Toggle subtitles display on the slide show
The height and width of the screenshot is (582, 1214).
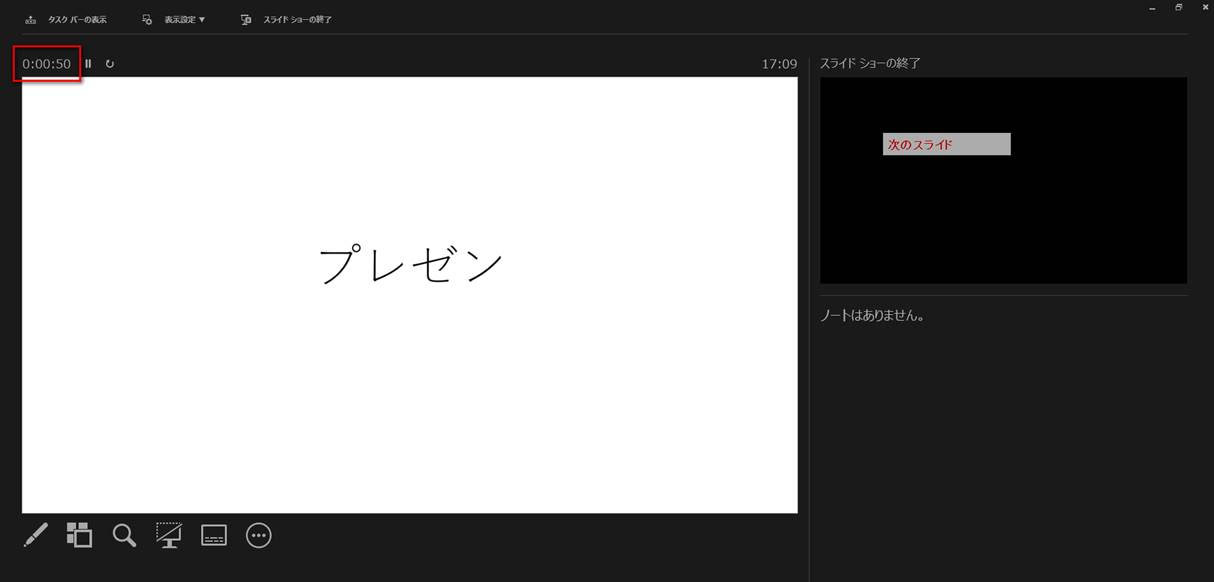pyautogui.click(x=213, y=535)
